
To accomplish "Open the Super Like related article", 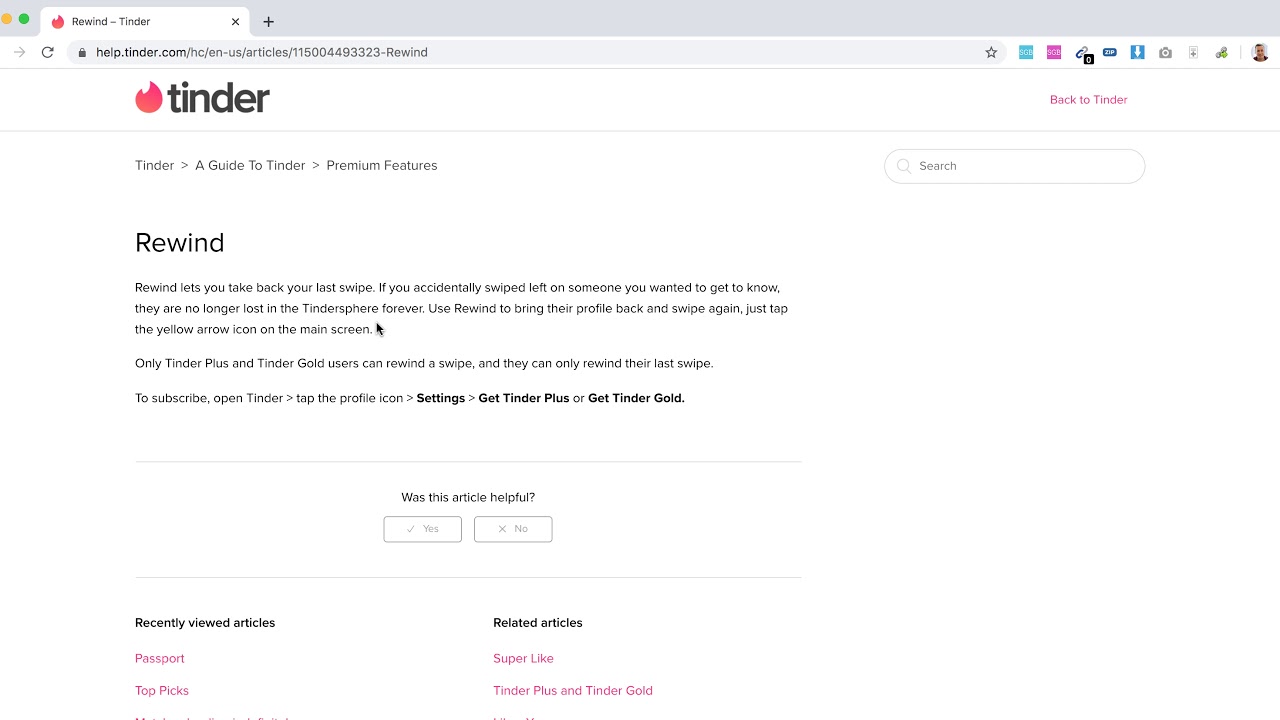I will pos(523,658).
